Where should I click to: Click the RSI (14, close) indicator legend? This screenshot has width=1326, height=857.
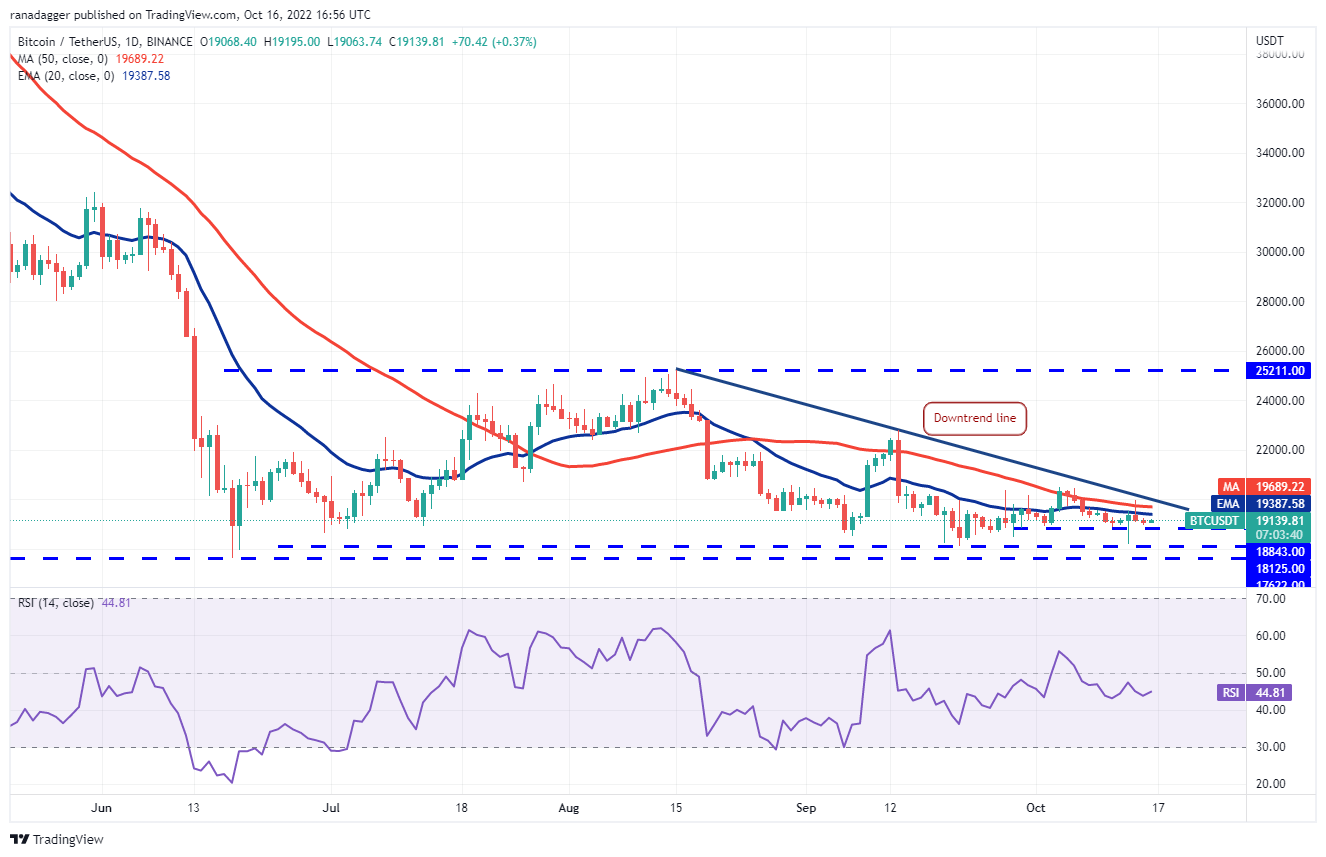[56, 603]
